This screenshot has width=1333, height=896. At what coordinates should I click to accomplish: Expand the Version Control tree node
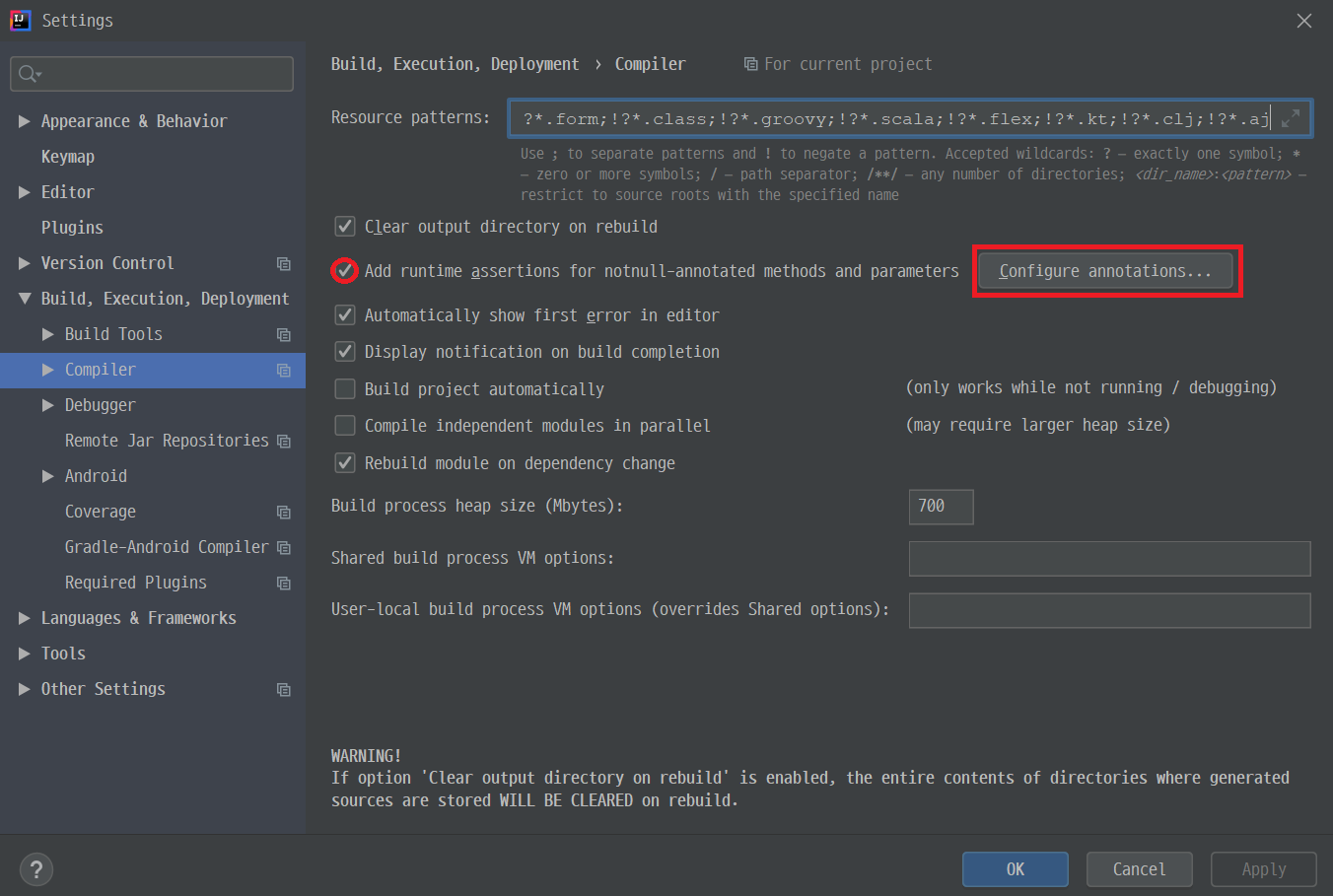pyautogui.click(x=25, y=263)
